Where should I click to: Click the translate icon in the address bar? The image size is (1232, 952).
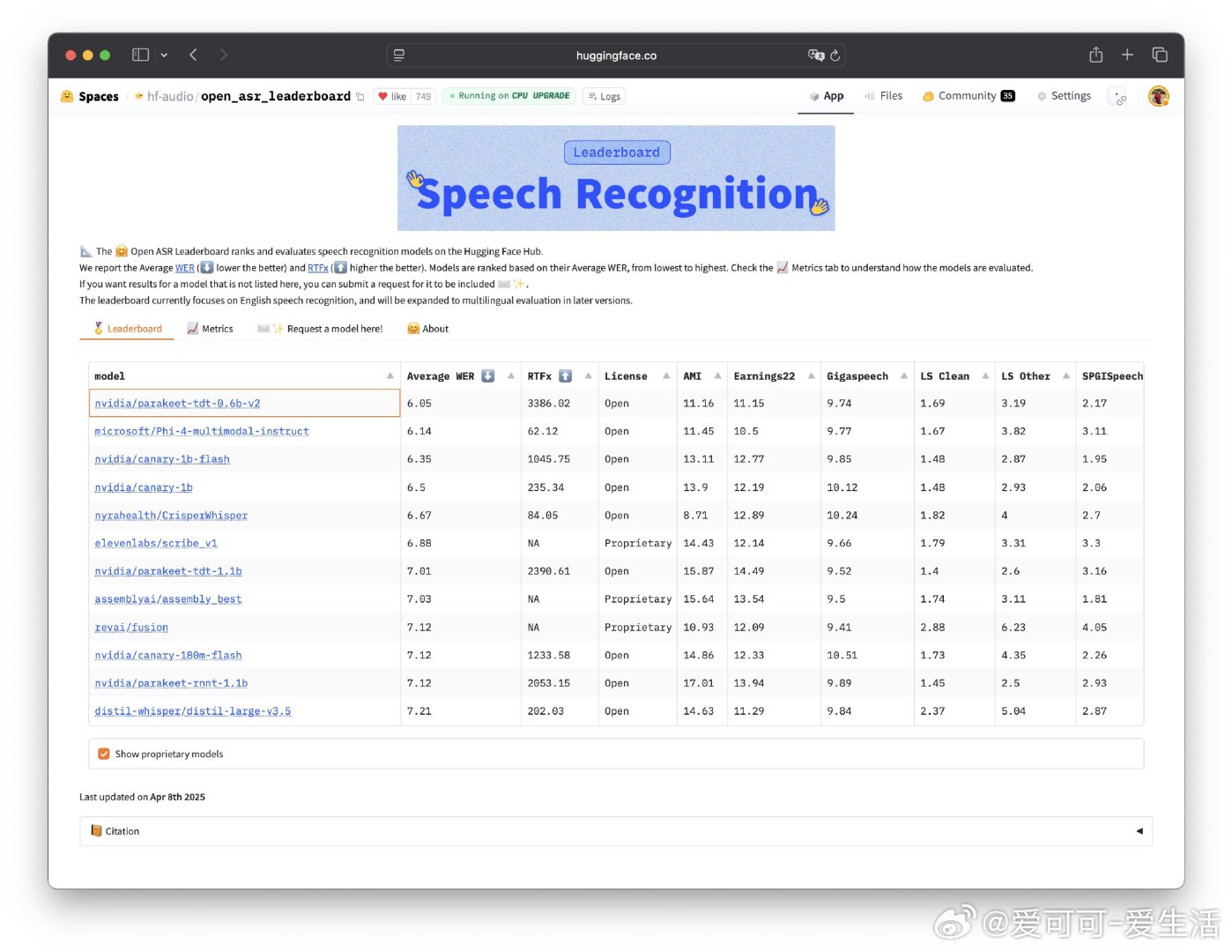tap(816, 56)
